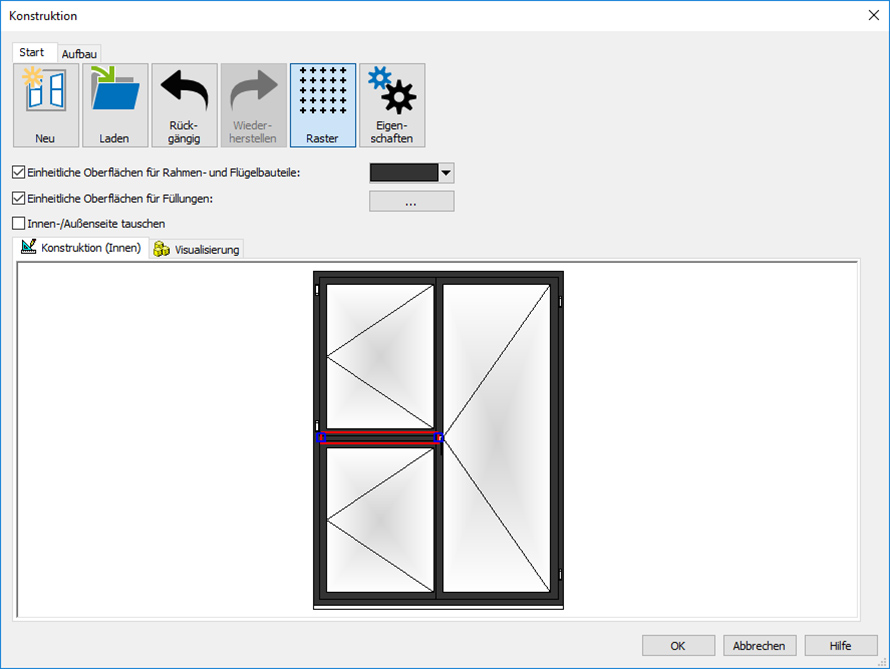The image size is (890, 669).
Task: Uncheck uniform surfaces for Füllungen
Action: coord(18,198)
